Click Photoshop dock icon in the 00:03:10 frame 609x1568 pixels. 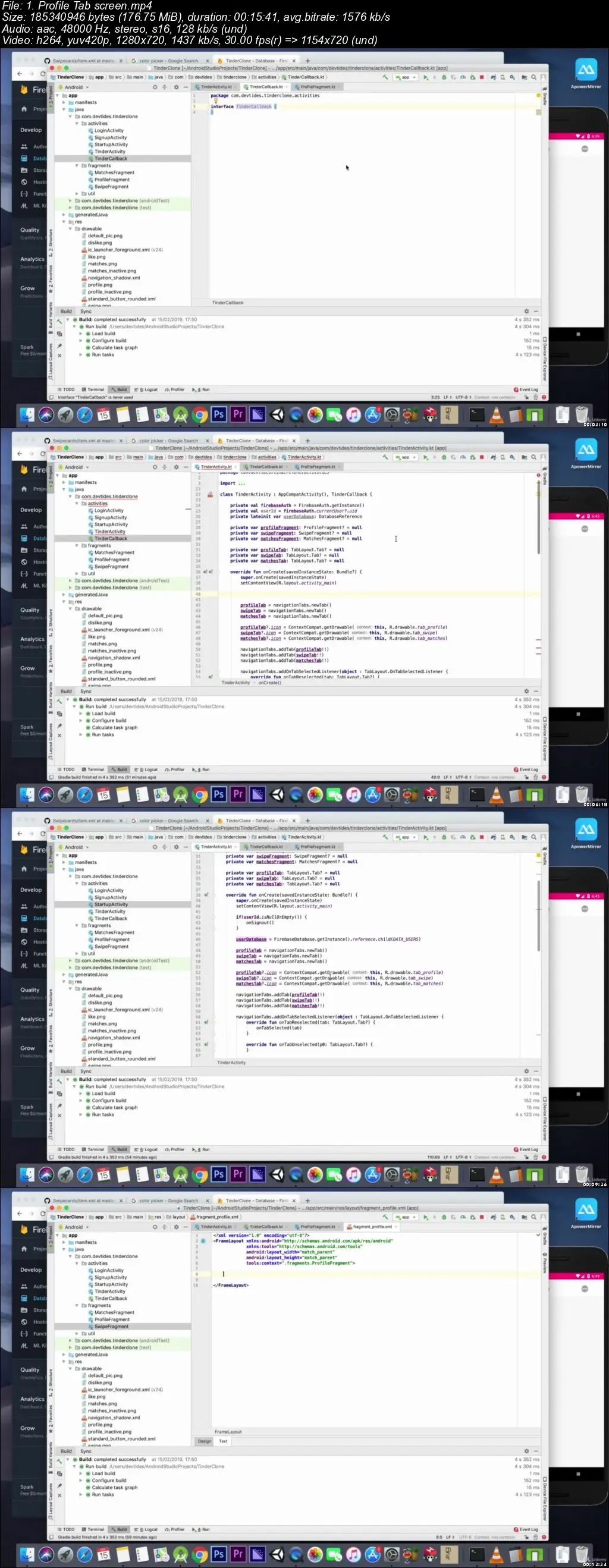tap(218, 414)
